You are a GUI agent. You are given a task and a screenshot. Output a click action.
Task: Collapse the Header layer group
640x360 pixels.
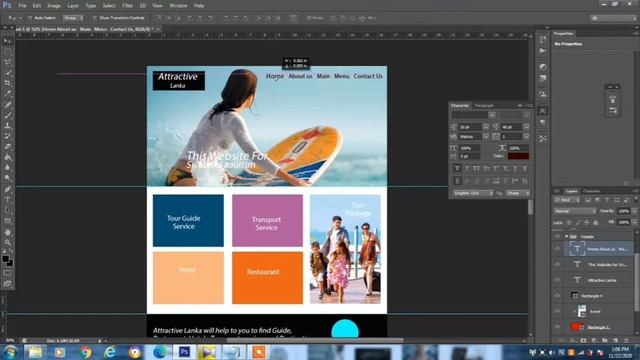tap(566, 236)
